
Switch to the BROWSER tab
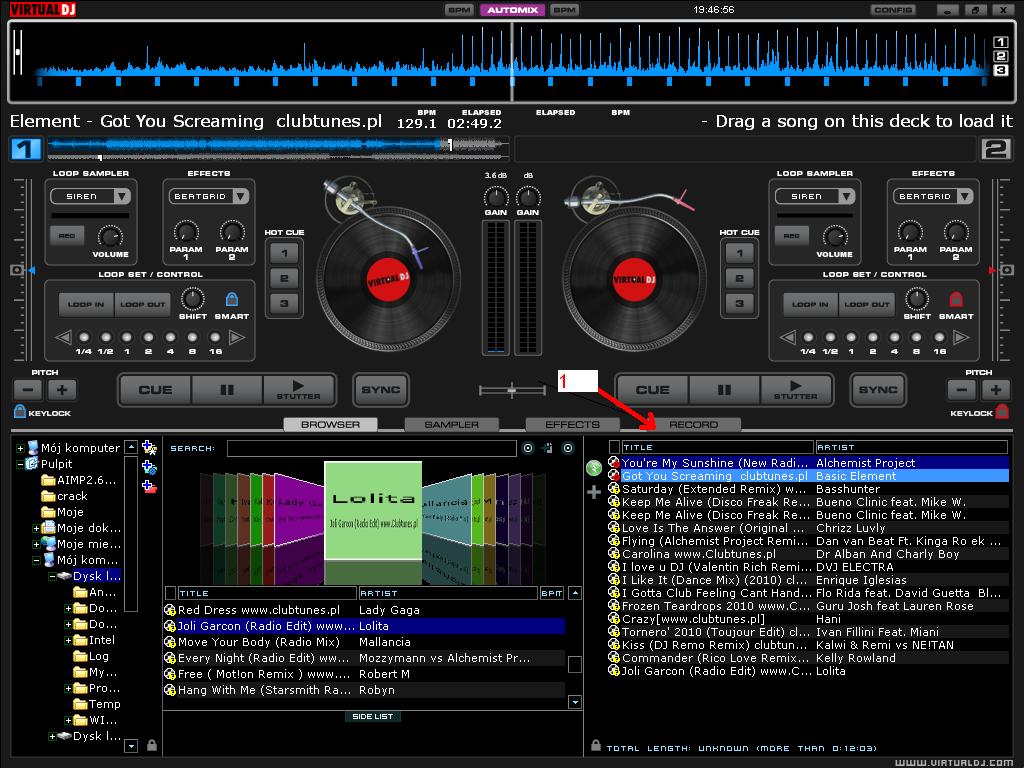click(x=330, y=424)
